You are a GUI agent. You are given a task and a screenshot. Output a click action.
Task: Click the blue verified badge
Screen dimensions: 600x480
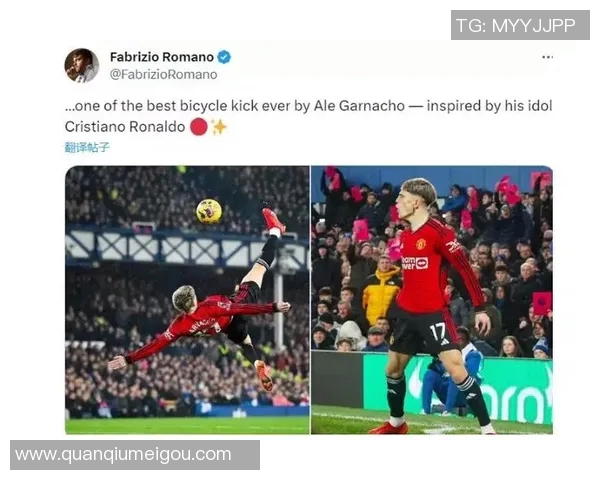pos(224,57)
